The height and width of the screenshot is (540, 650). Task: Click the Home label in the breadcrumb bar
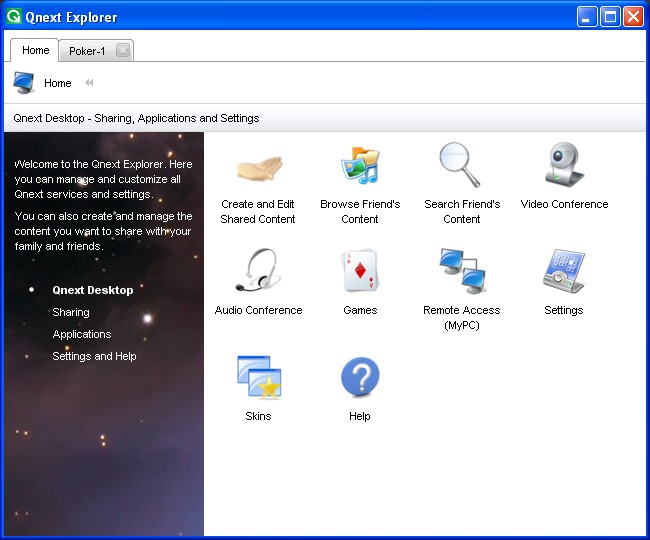(x=58, y=83)
